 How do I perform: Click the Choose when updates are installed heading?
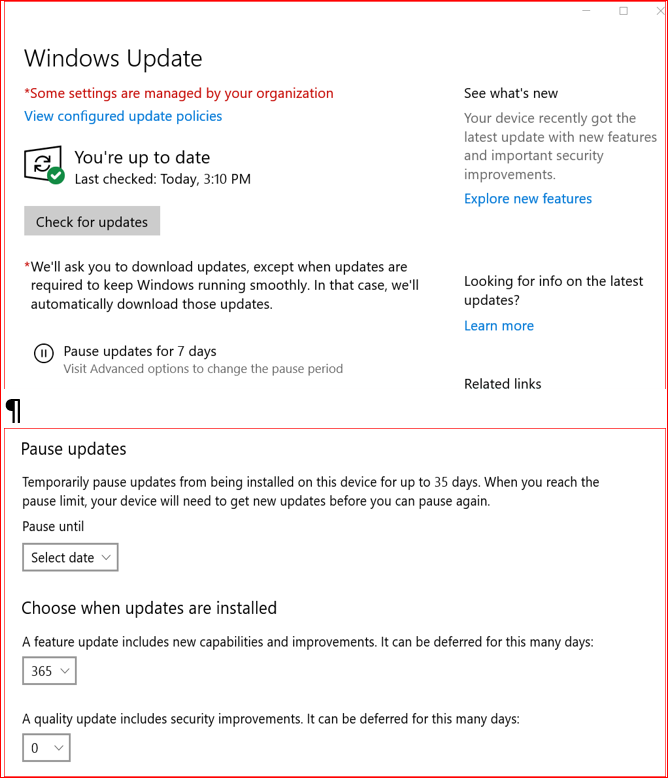pyautogui.click(x=149, y=608)
